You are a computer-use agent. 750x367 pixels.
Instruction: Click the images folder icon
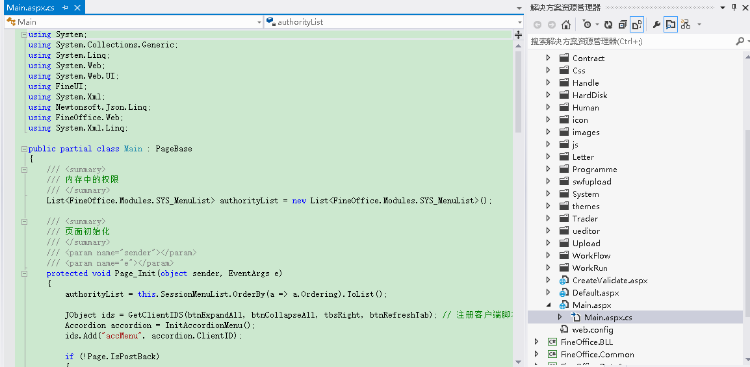click(x=563, y=132)
